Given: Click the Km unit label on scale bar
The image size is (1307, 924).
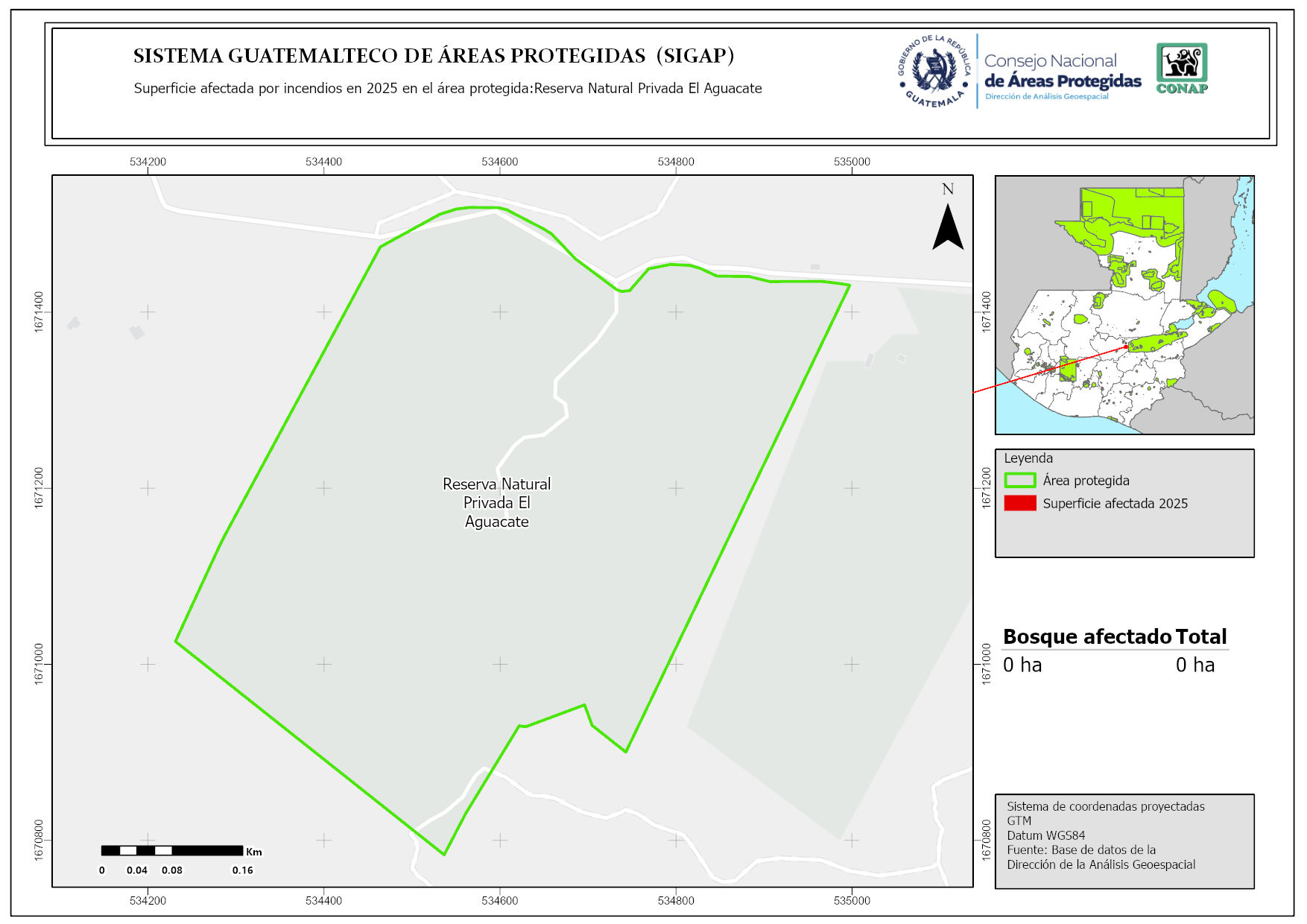Looking at the screenshot, I should [254, 852].
